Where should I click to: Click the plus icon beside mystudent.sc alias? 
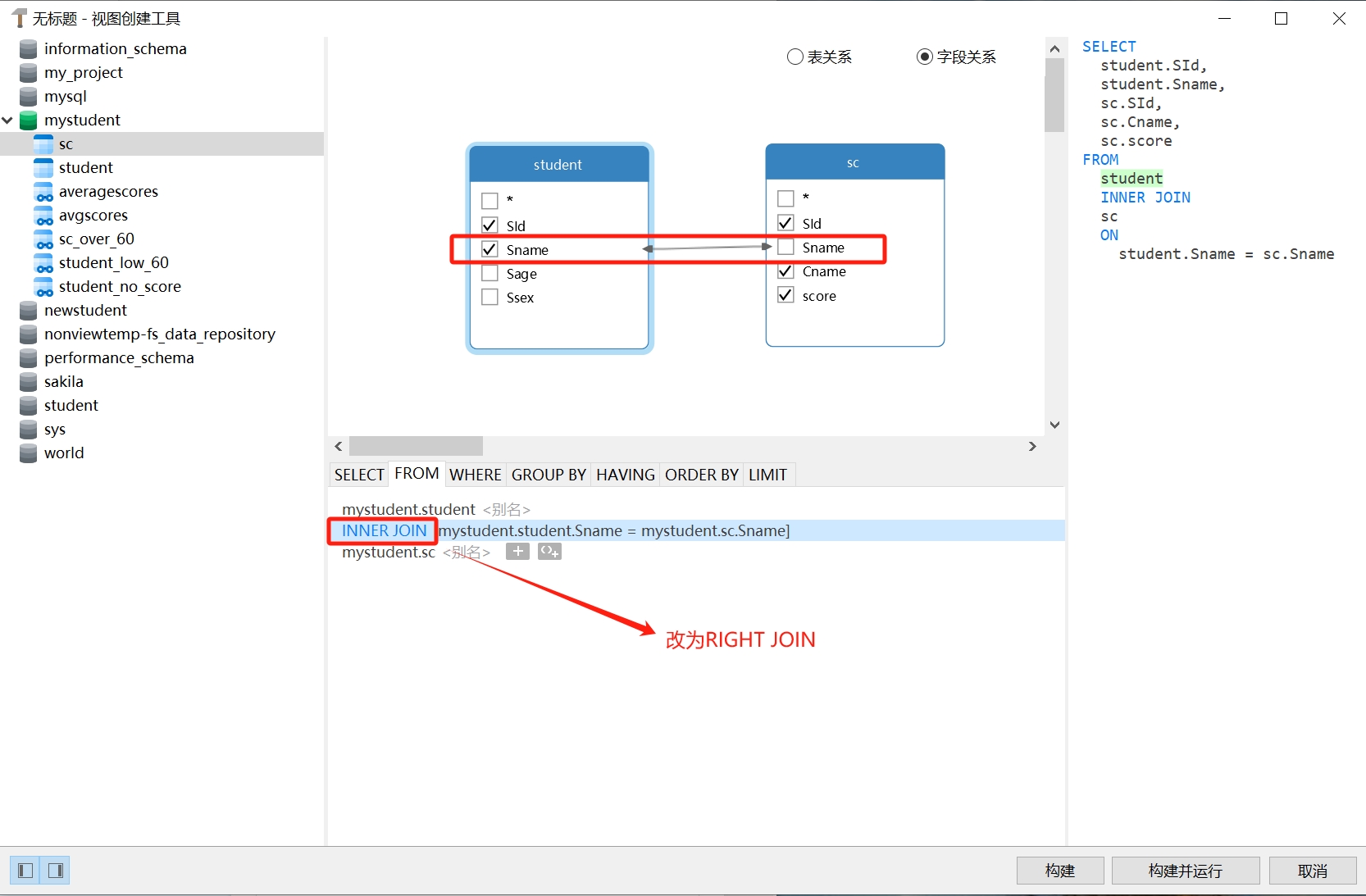point(517,552)
